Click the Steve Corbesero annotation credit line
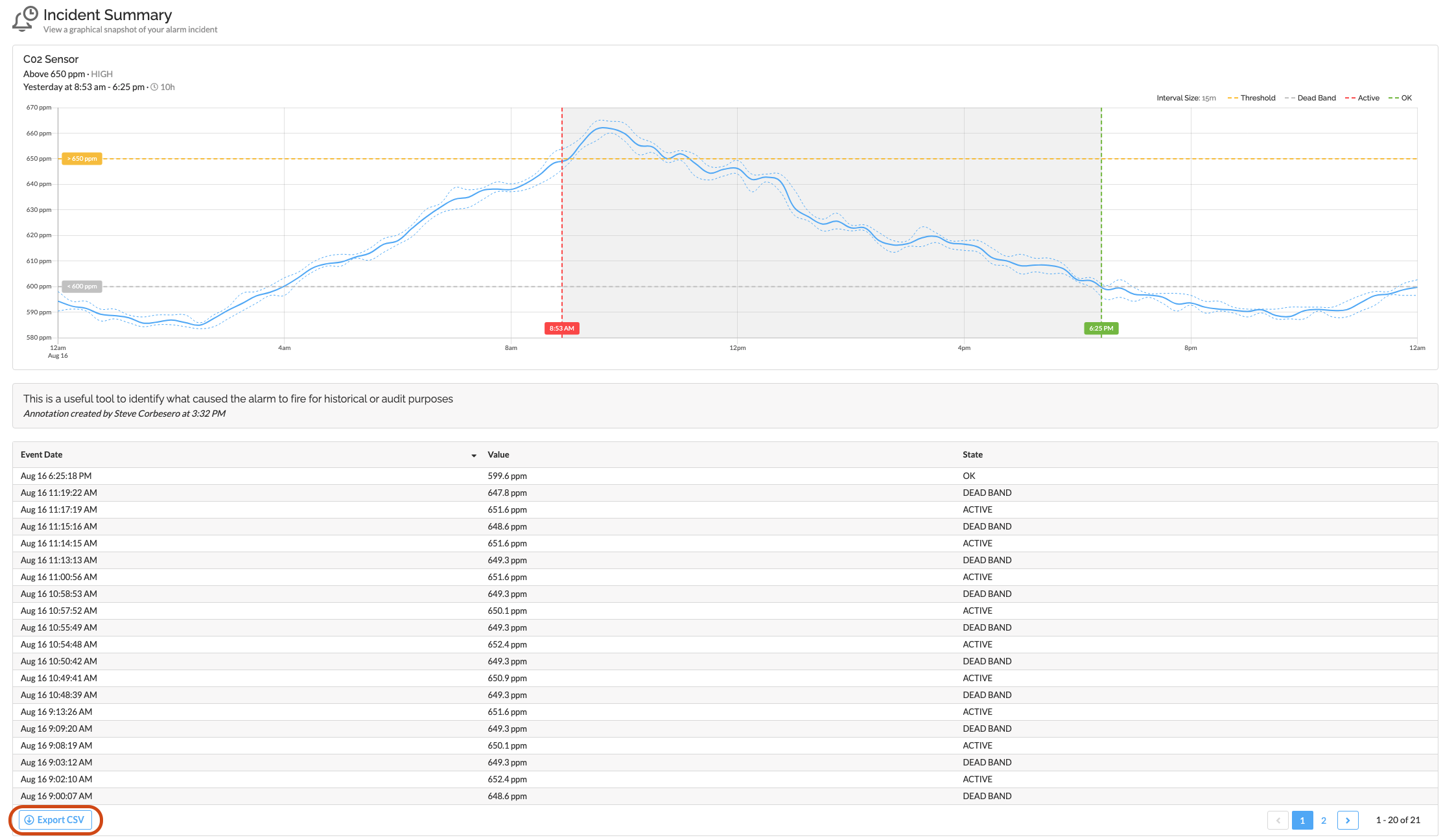1443x840 pixels. coord(124,414)
